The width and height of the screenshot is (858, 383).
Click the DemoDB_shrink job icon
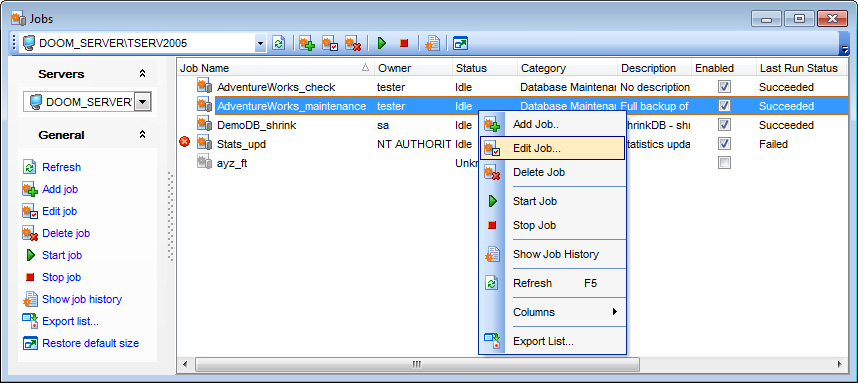pos(205,125)
